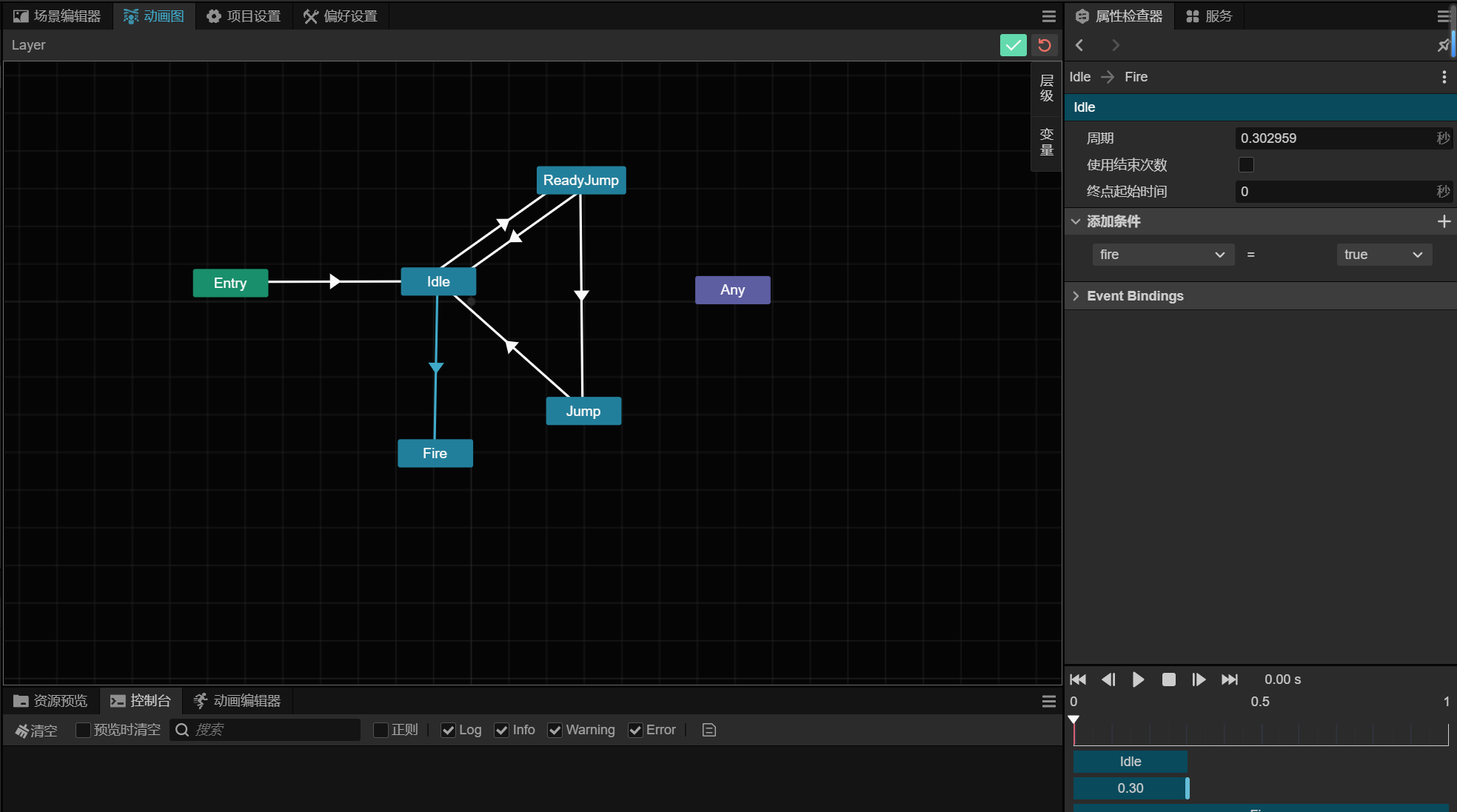Enable 预览时清空 clear on preview
The image size is (1457, 812).
pos(83,730)
